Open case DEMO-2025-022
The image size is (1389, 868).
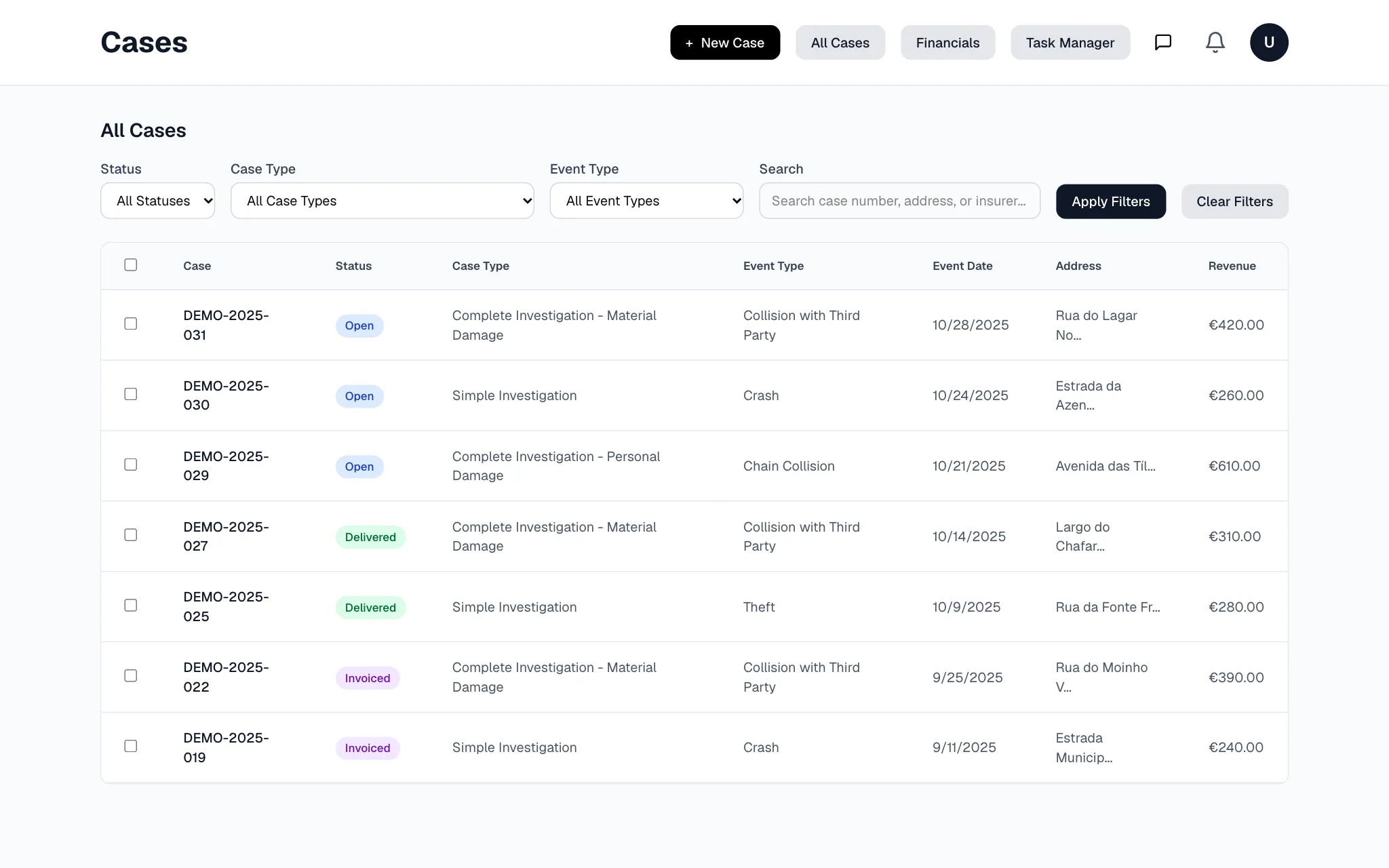226,677
